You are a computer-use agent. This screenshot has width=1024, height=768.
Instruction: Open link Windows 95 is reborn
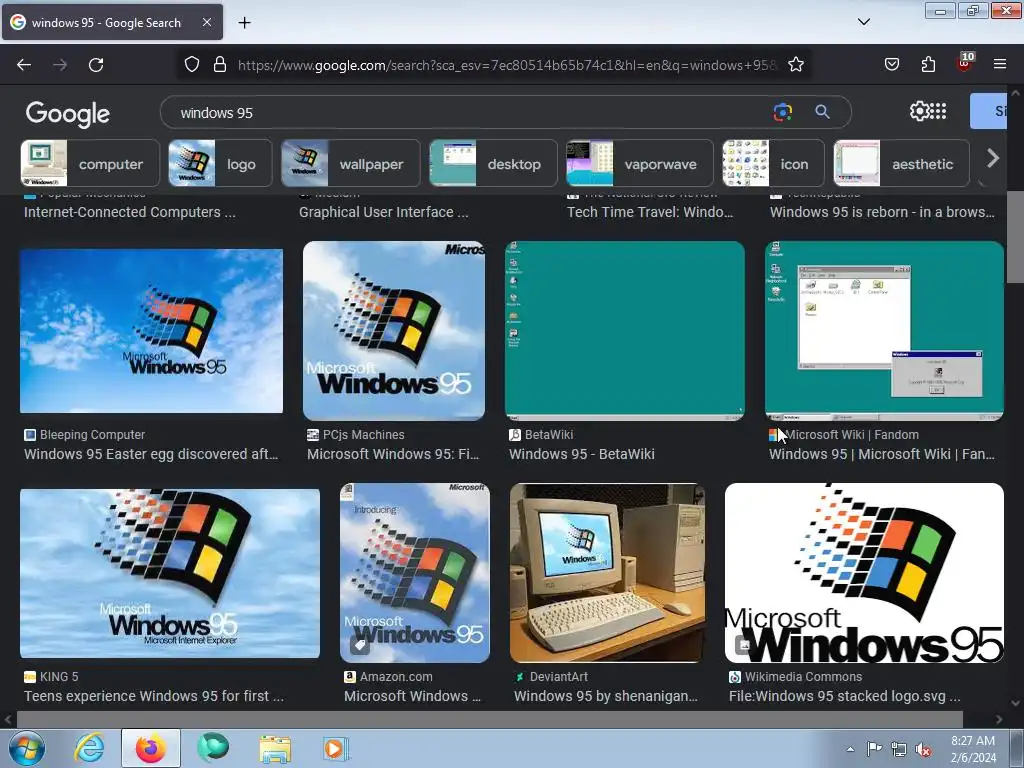coord(882,212)
